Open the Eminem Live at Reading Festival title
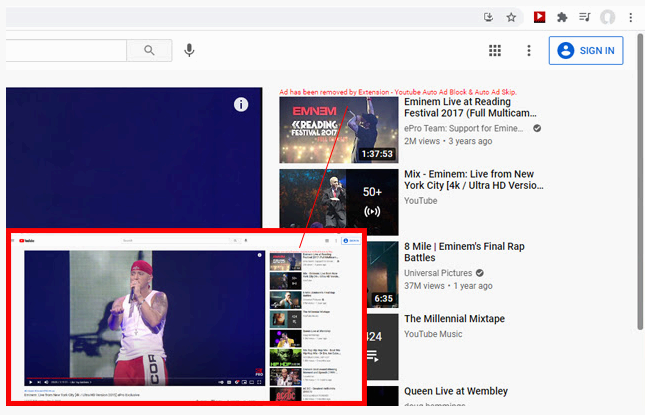645x415 pixels. [x=470, y=107]
